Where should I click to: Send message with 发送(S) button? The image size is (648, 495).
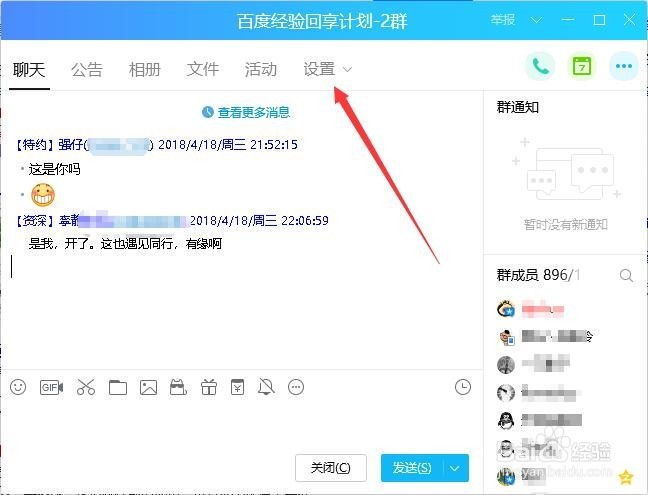click(412, 468)
